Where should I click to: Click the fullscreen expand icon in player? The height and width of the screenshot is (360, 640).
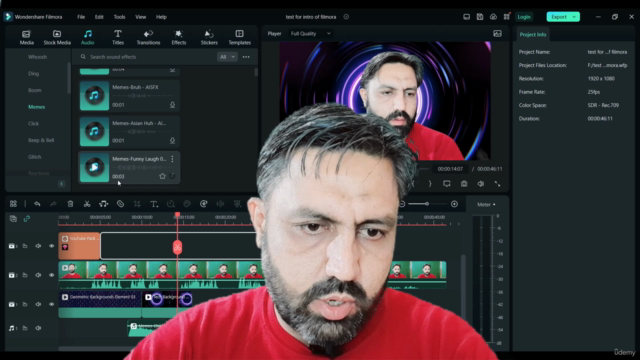pyautogui.click(x=498, y=184)
